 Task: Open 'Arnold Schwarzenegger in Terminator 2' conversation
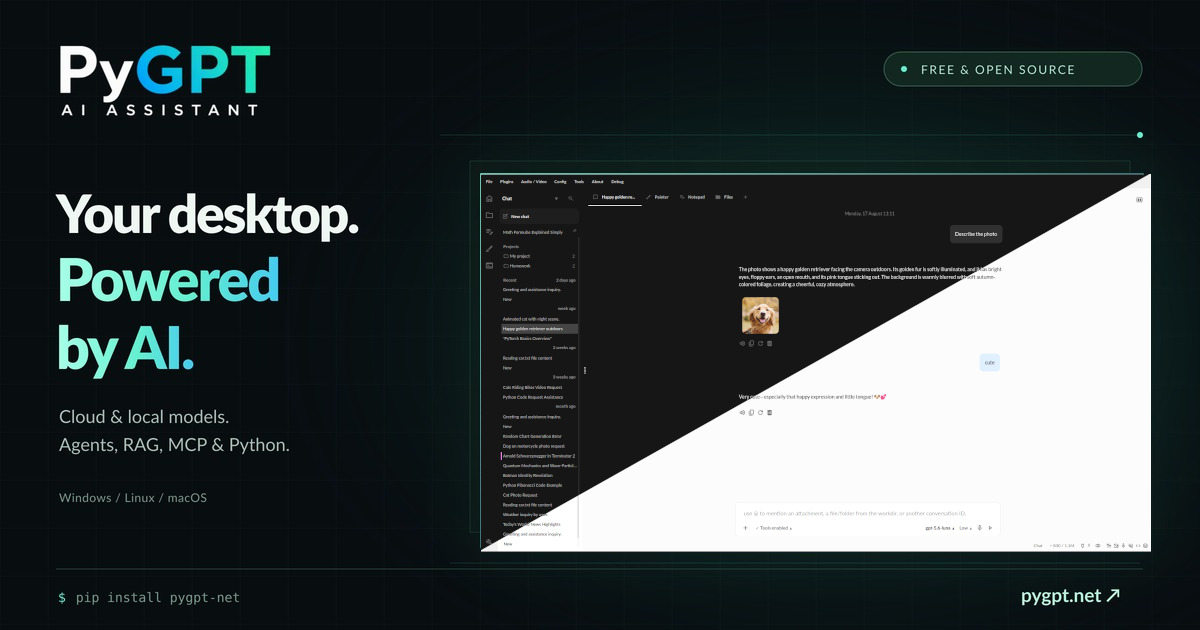pos(539,456)
